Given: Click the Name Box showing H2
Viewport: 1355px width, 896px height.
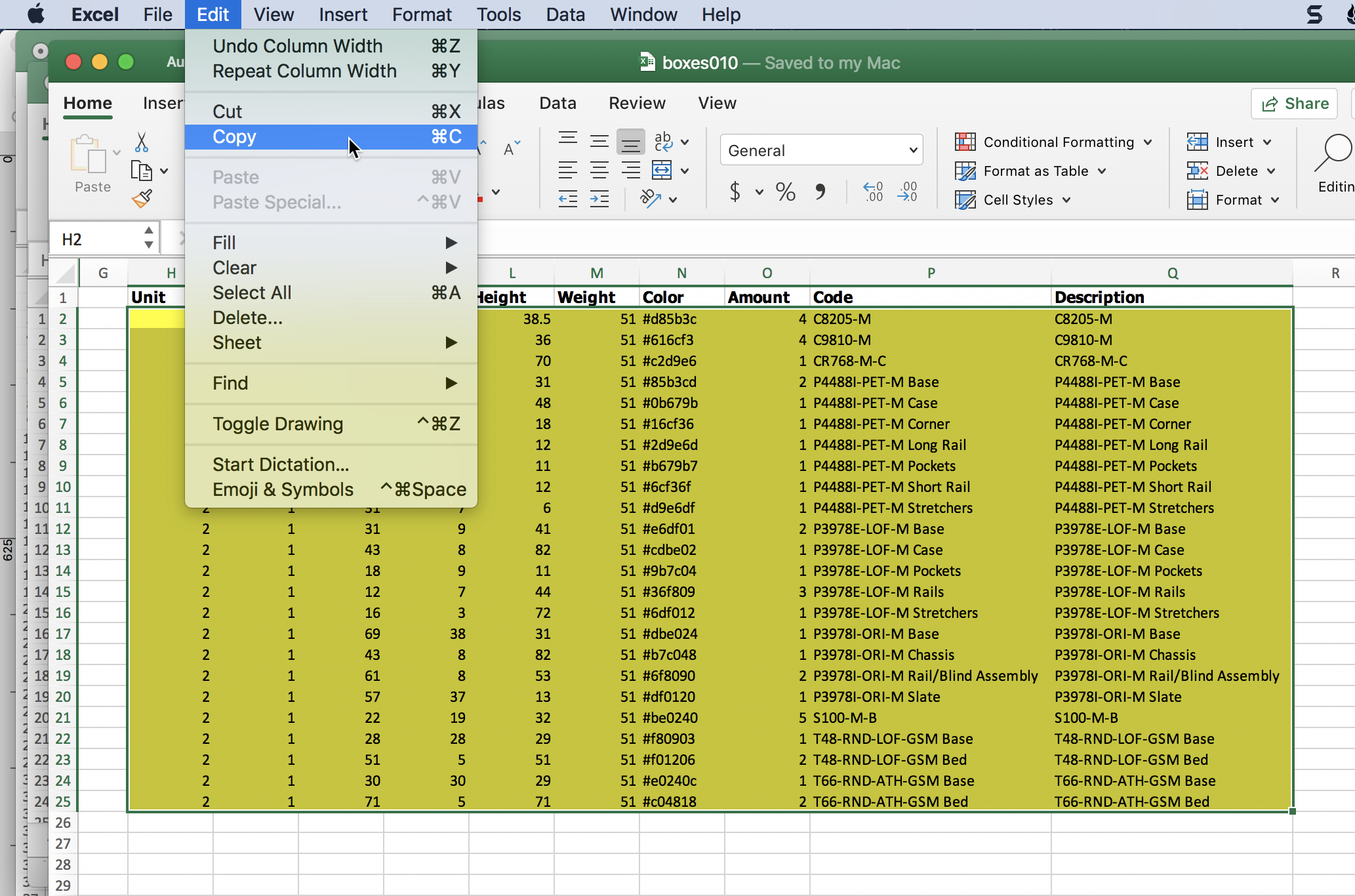Looking at the screenshot, I should point(96,239).
